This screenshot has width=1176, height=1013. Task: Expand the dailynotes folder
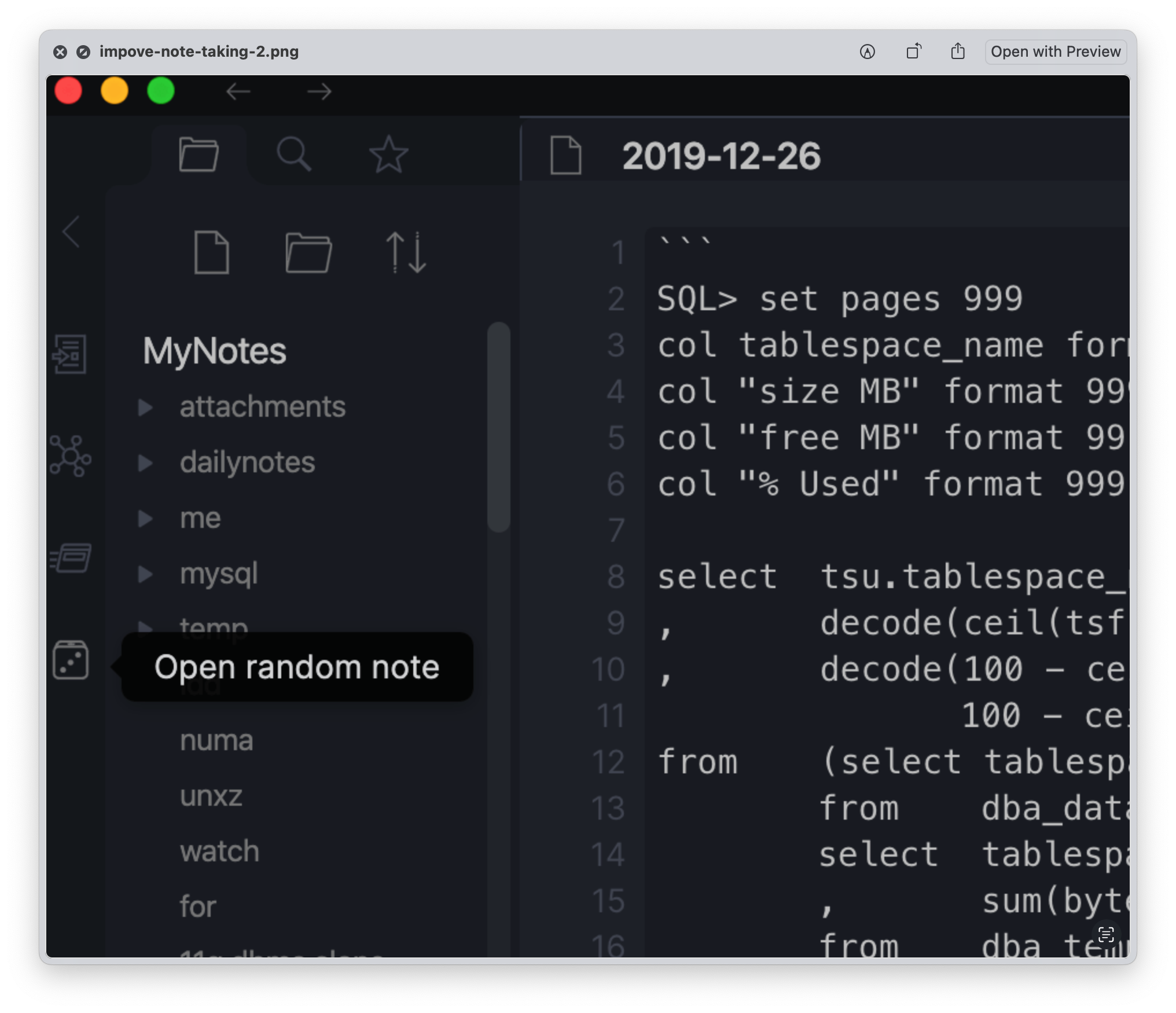point(145,463)
